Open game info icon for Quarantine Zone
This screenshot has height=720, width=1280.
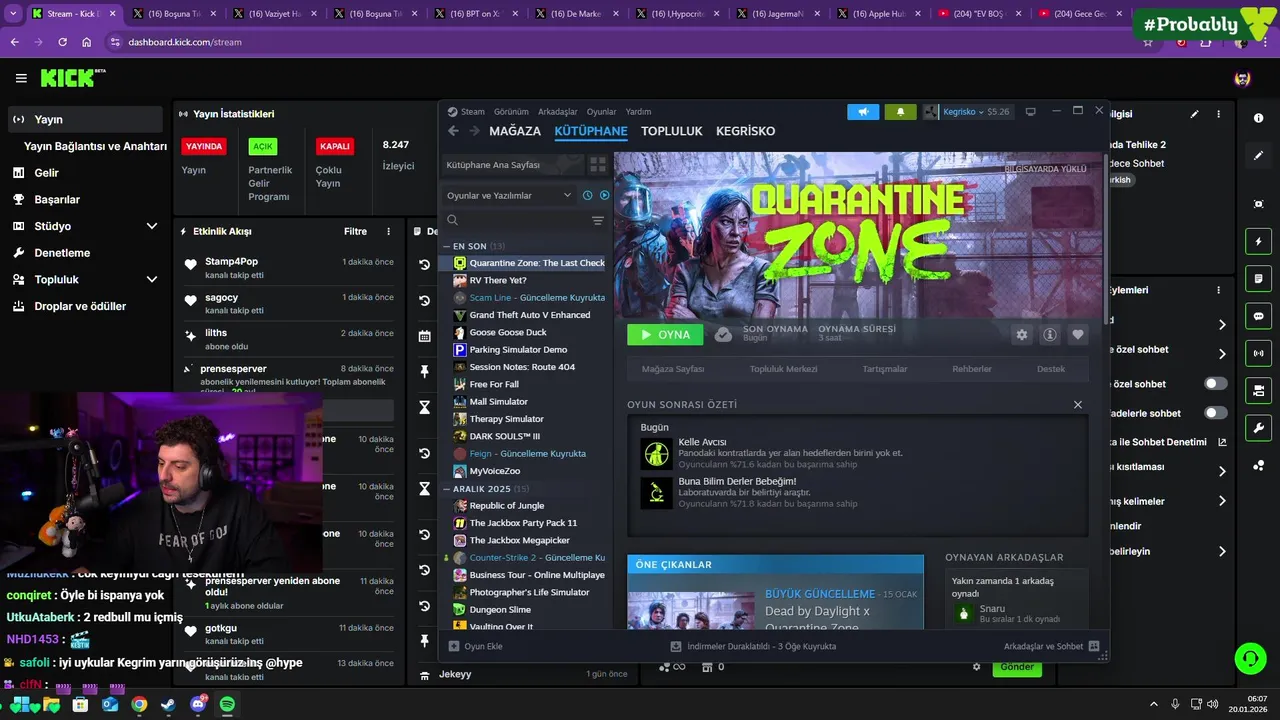(1050, 335)
